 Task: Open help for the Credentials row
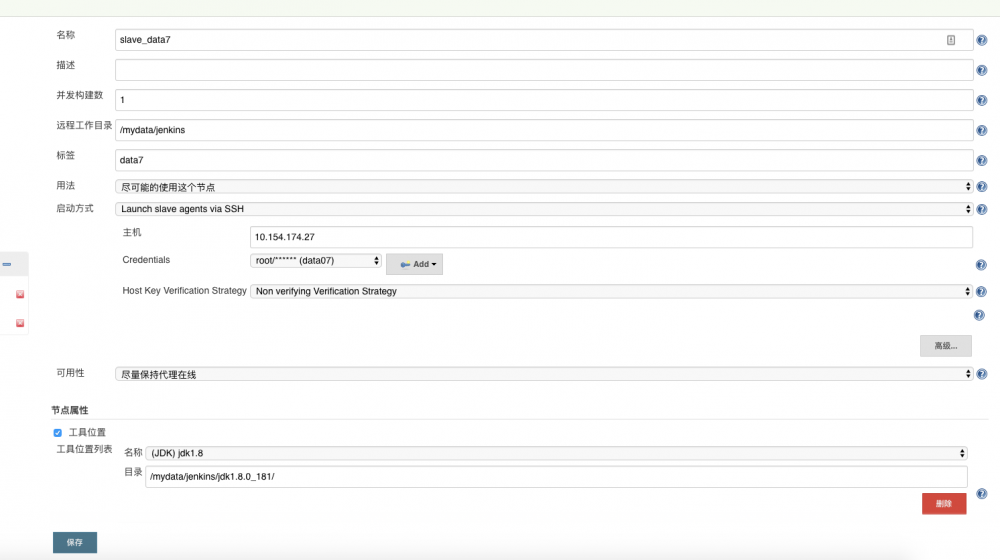[x=981, y=265]
